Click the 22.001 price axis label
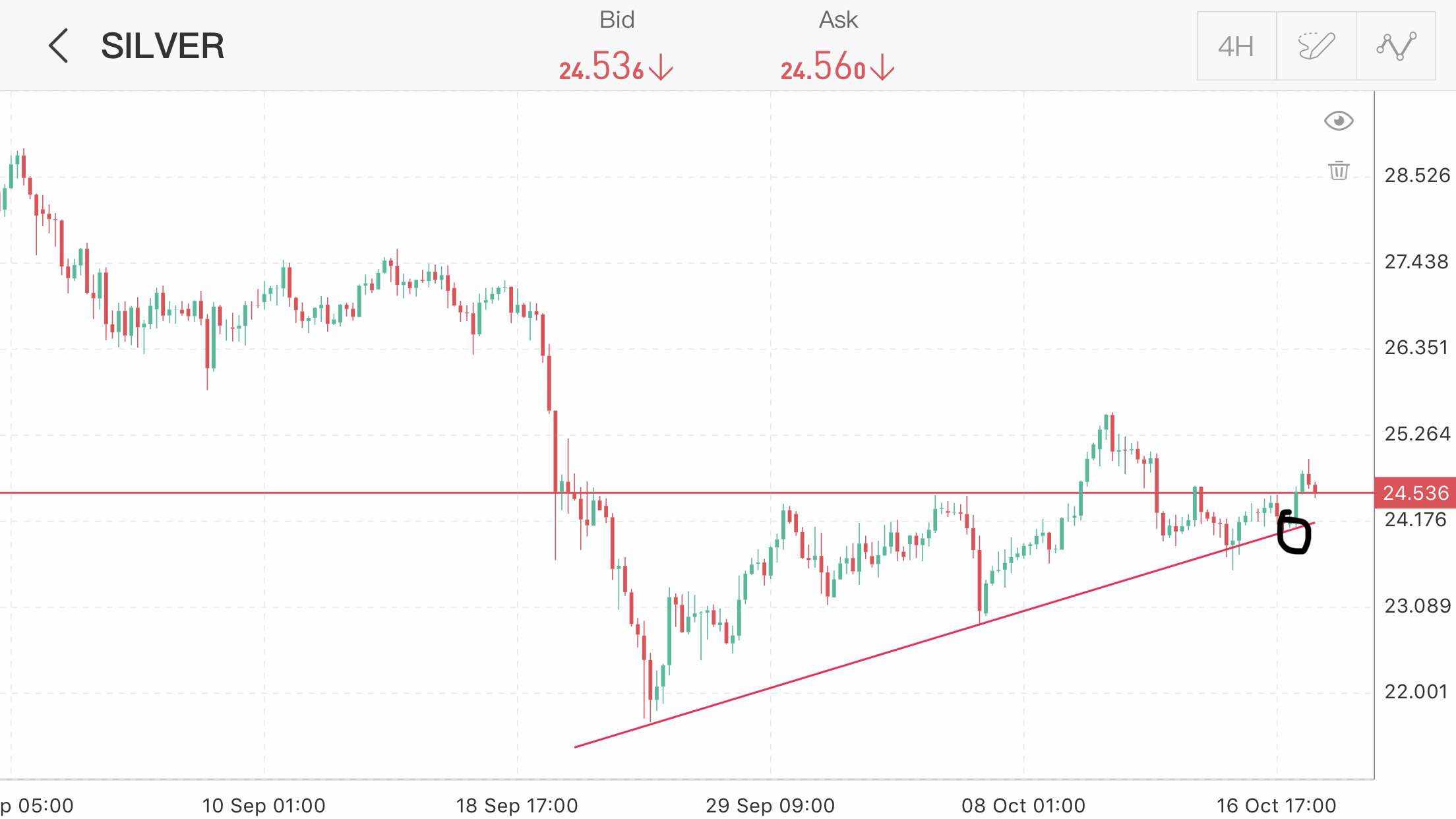 pos(1417,692)
